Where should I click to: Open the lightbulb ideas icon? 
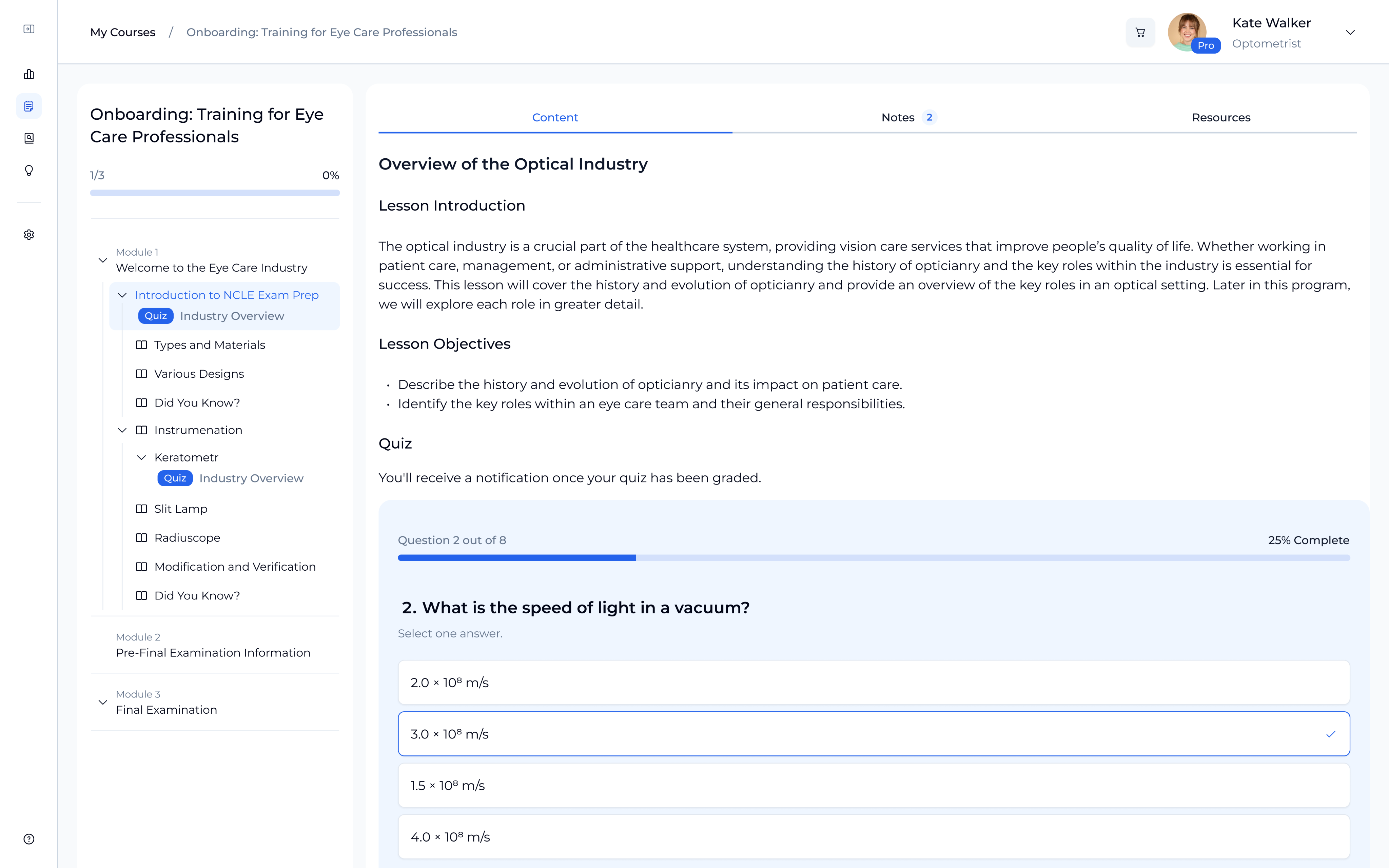pos(29,171)
